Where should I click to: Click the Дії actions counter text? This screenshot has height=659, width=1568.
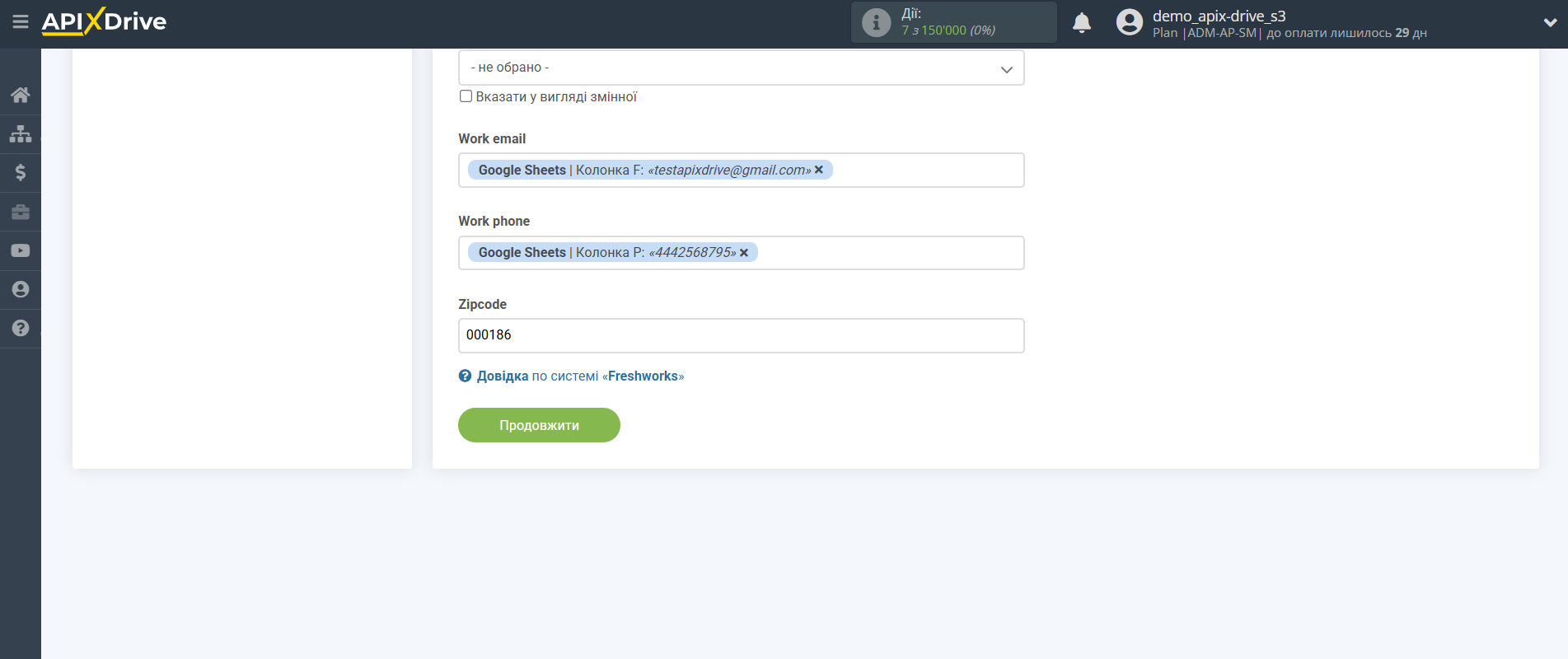948,22
